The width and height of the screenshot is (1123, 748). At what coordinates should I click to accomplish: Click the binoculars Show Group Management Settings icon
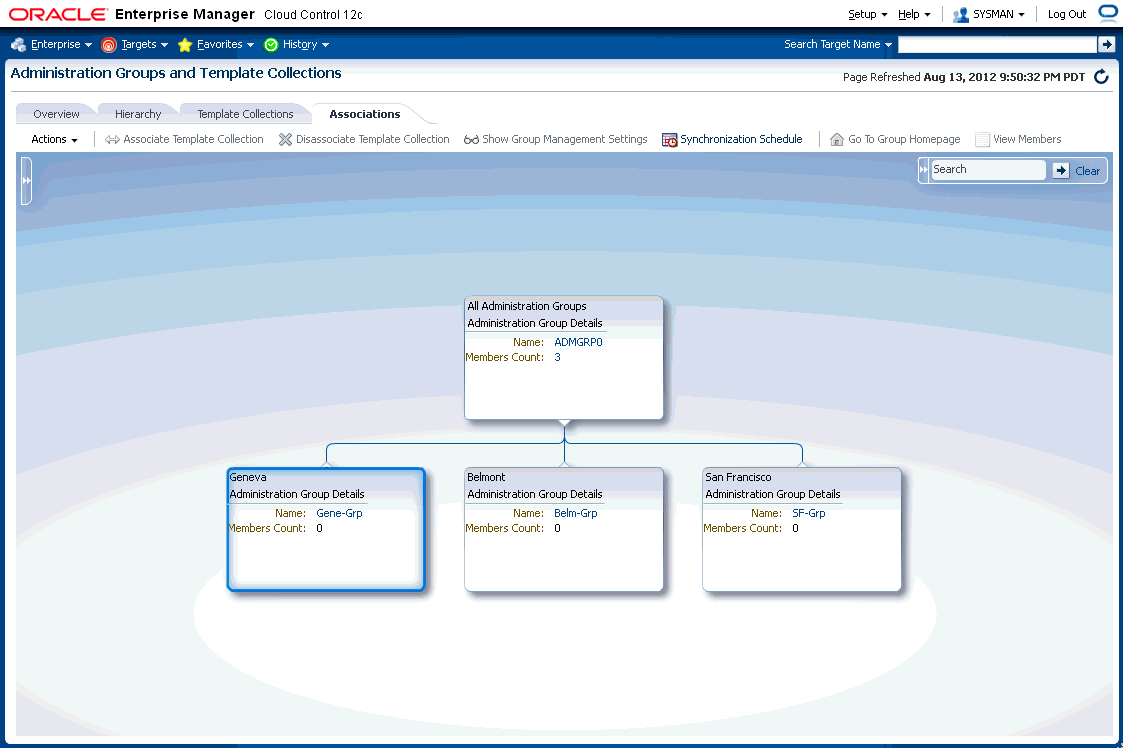tap(471, 140)
